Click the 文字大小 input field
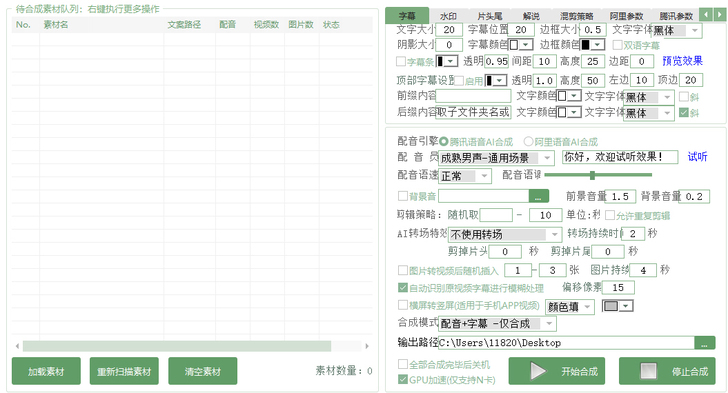The height and width of the screenshot is (393, 728). [449, 30]
